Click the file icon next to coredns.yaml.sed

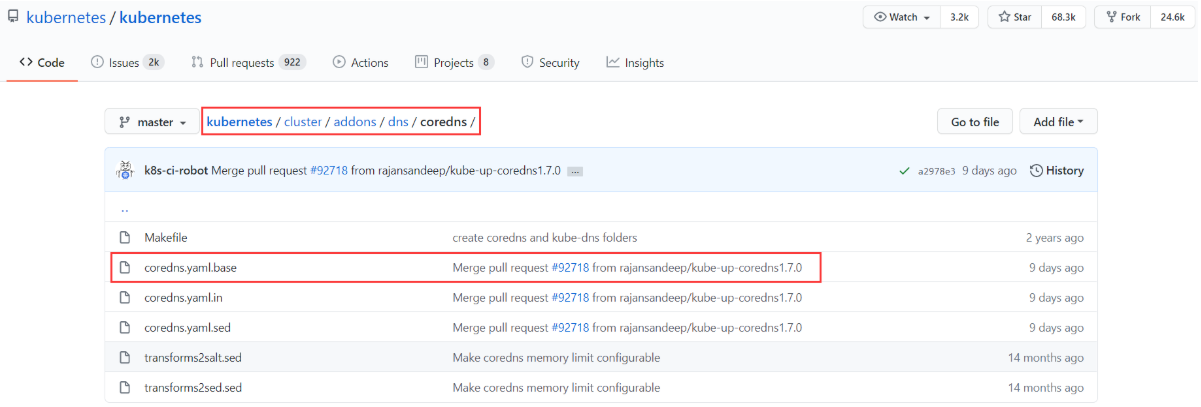pos(125,328)
